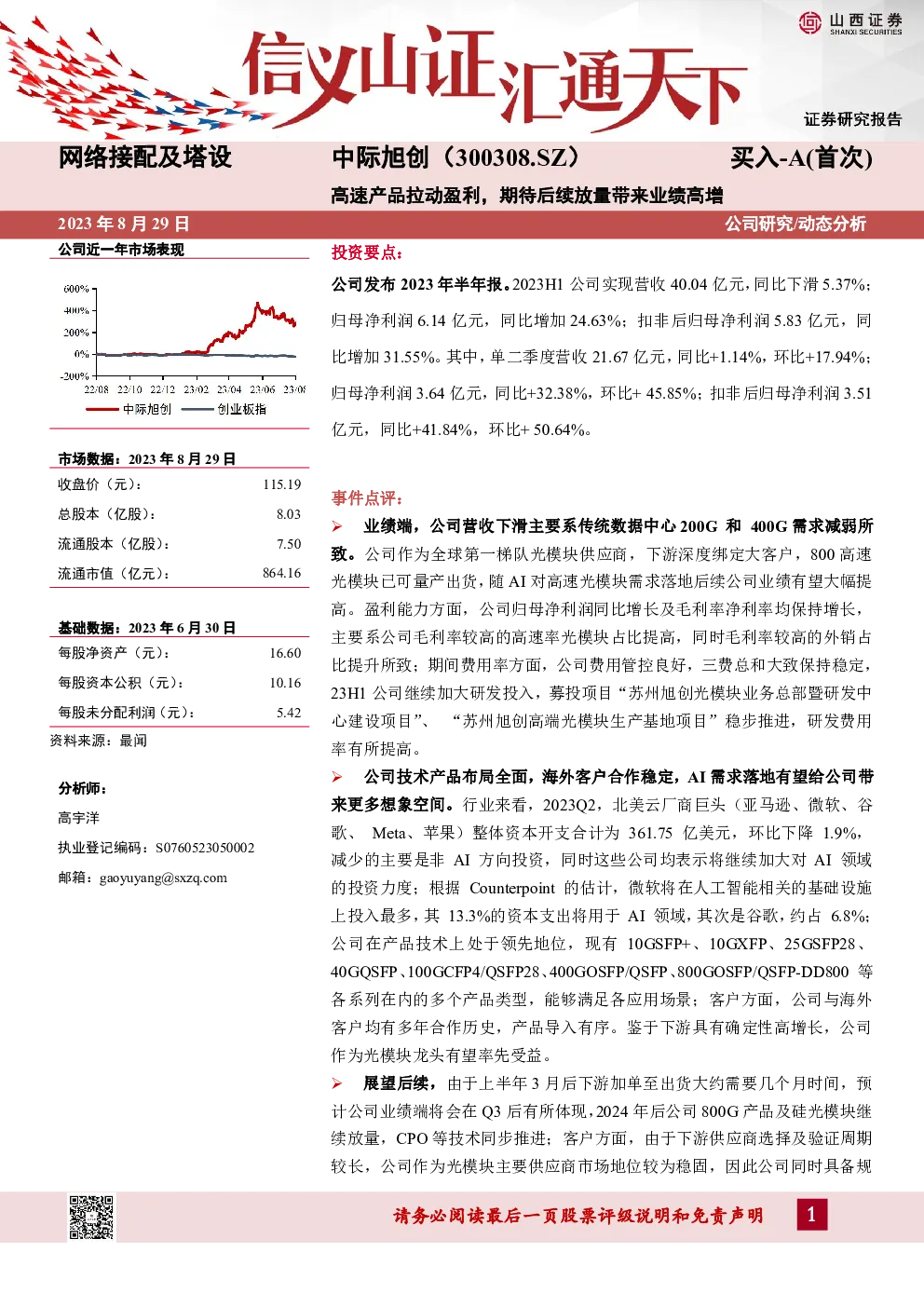The height and width of the screenshot is (1307, 924).
Task: Click the 公司发布 2023 年半年报 bold text
Action: tap(421, 285)
